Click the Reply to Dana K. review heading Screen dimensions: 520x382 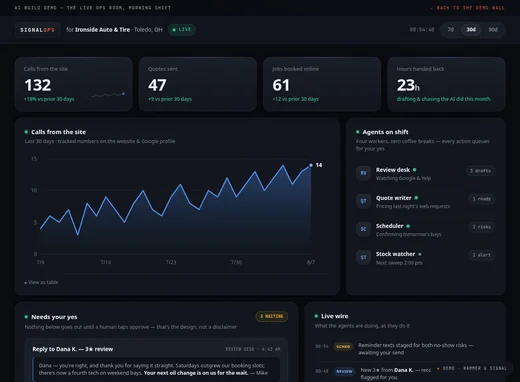coord(73,349)
